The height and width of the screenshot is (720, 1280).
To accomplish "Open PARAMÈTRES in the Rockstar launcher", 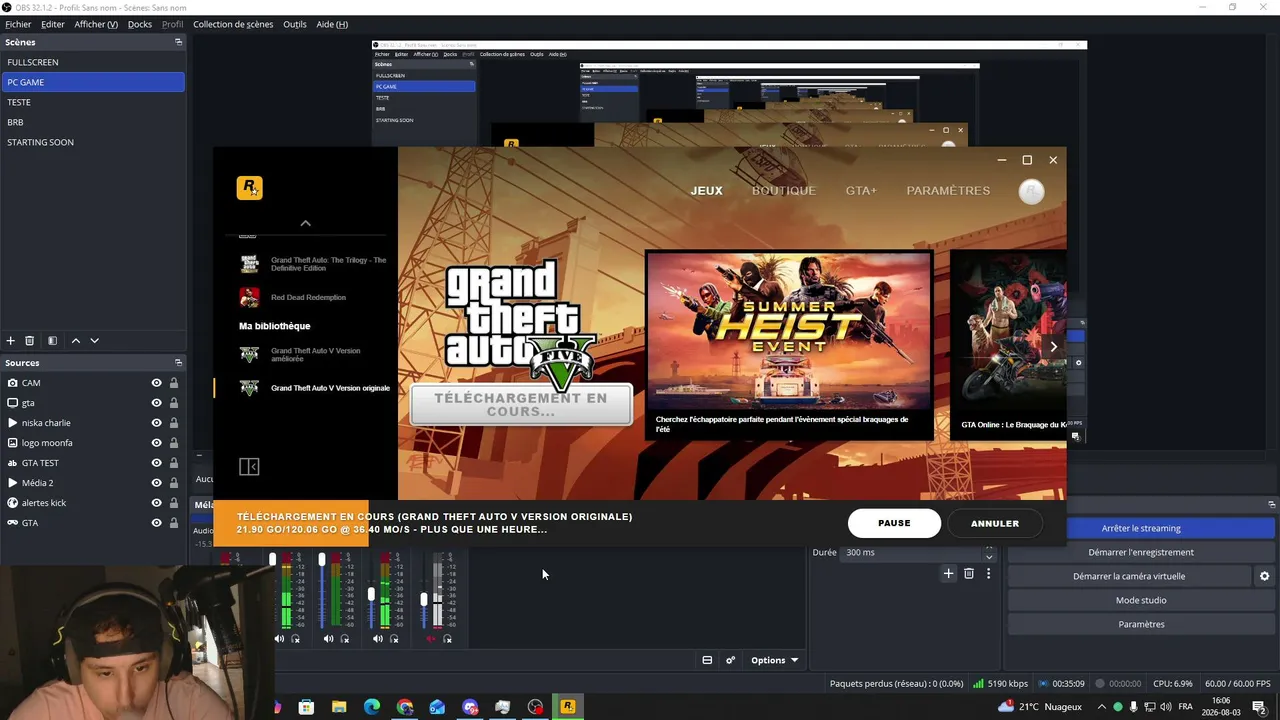I will pos(948,191).
